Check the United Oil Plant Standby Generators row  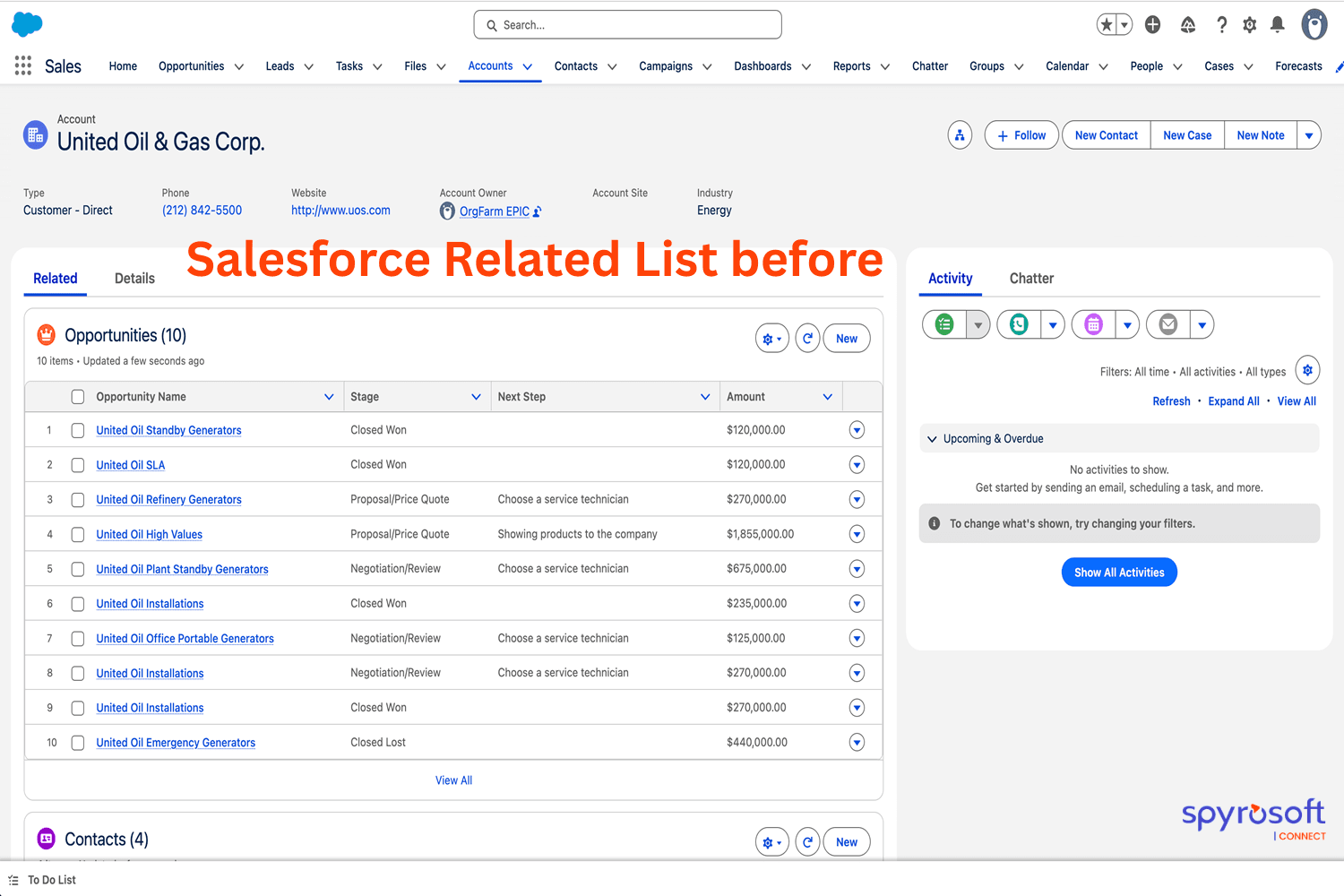[x=78, y=569]
